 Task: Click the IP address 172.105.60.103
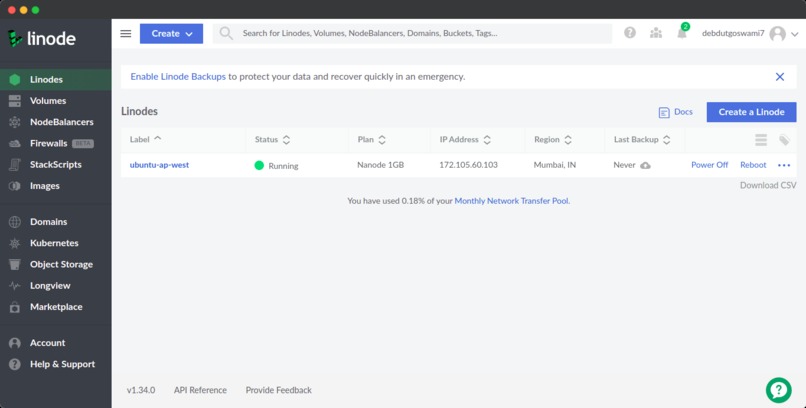468,165
